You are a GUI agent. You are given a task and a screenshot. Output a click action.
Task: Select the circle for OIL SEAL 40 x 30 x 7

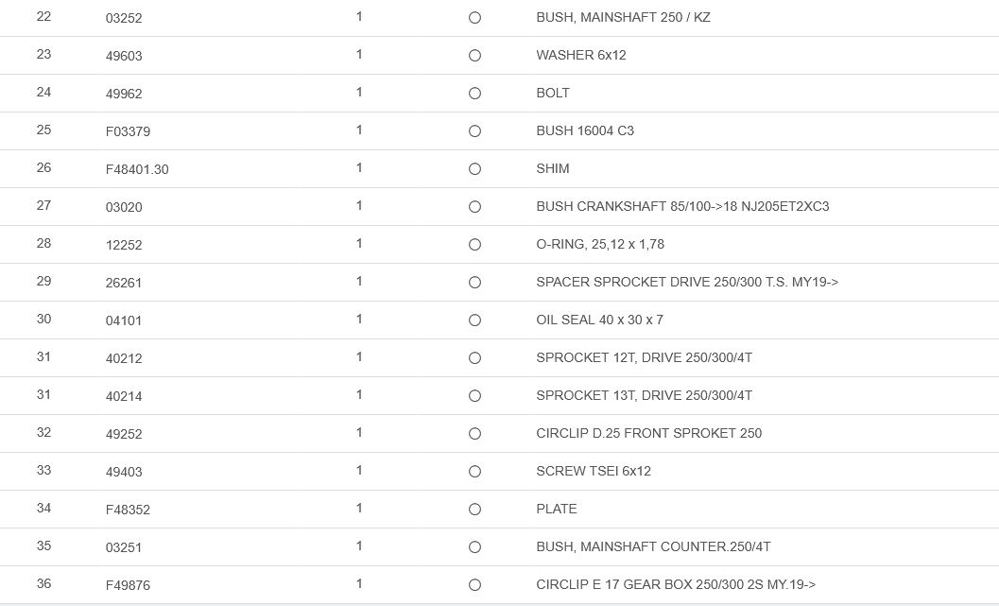(x=474, y=320)
